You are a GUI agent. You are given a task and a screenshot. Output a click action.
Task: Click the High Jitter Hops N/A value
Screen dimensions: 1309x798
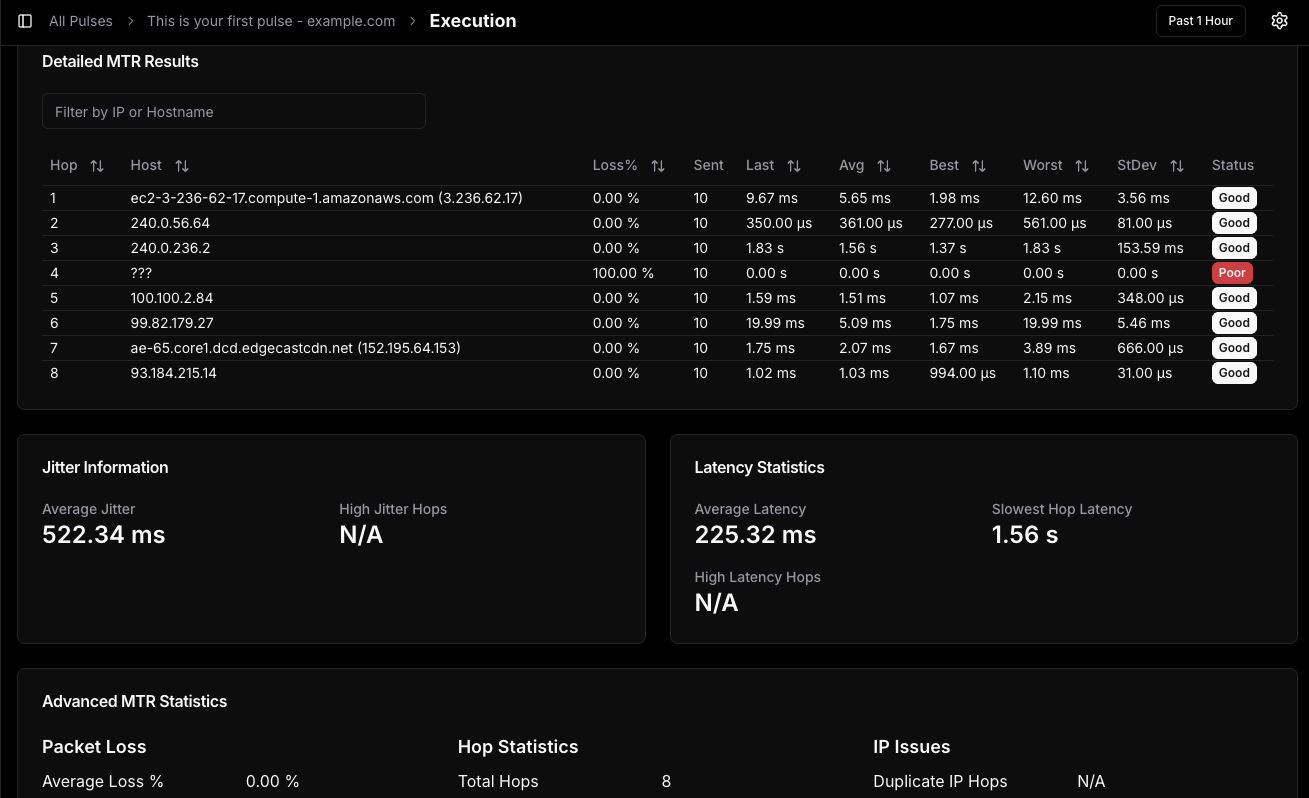coord(362,535)
